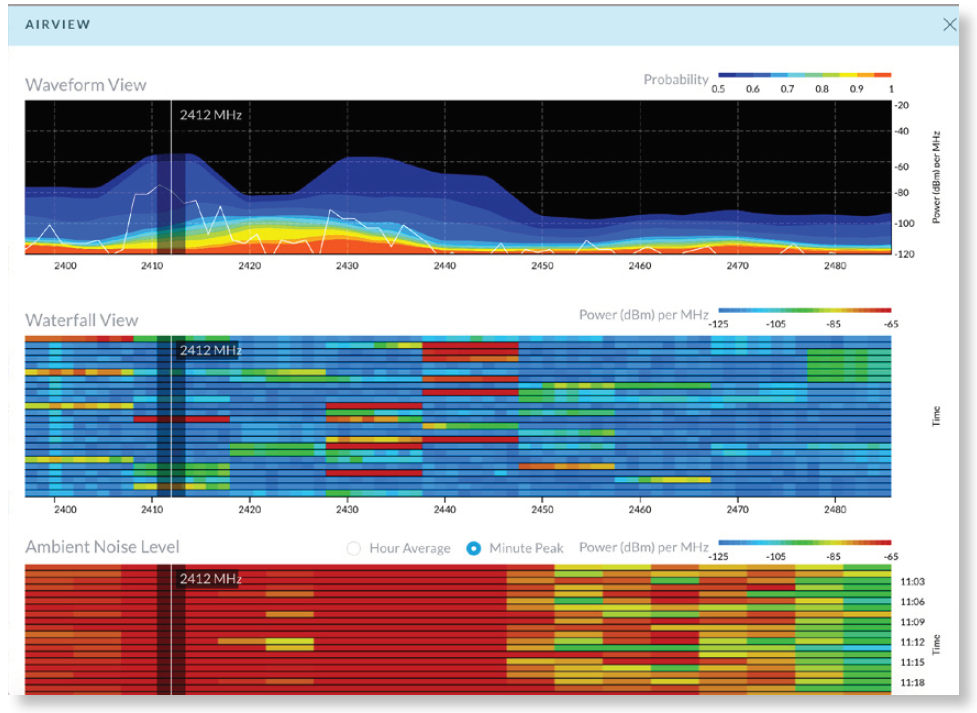The image size is (977, 713).
Task: Click the 11:03 time label
Action: pos(910,580)
